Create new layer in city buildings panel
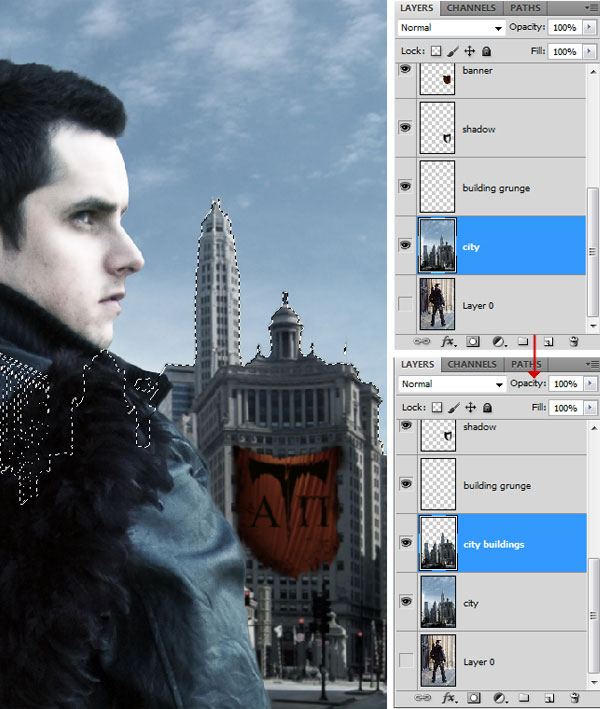Image resolution: width=600 pixels, height=709 pixels. [x=549, y=698]
